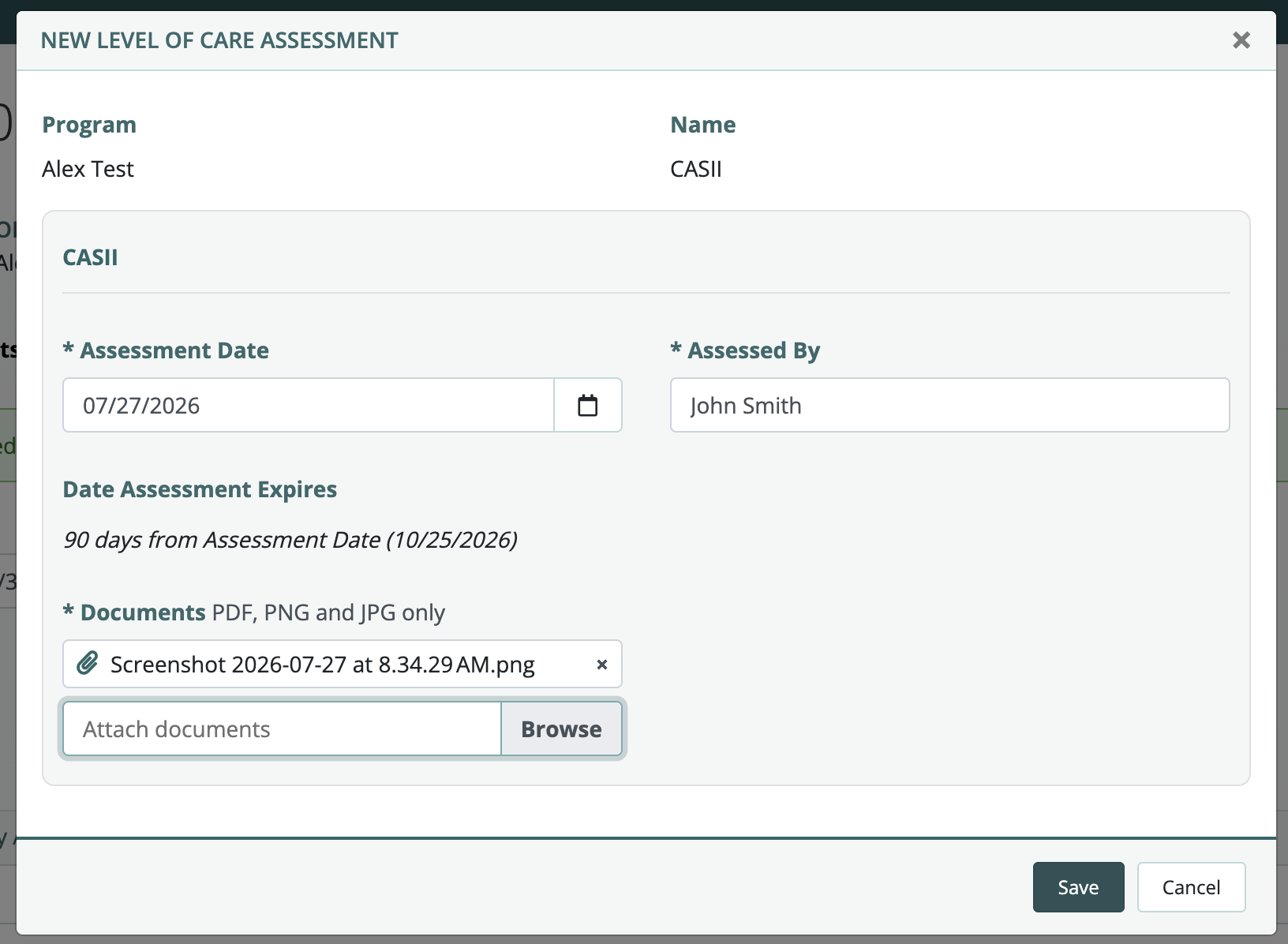Click the Program value Alex Test
Screen dimensions: 1288x944
[x=88, y=169]
